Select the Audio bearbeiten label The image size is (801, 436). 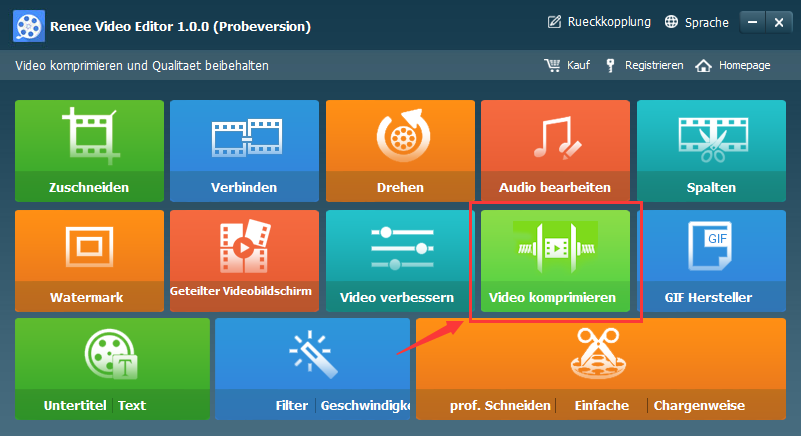(x=555, y=188)
